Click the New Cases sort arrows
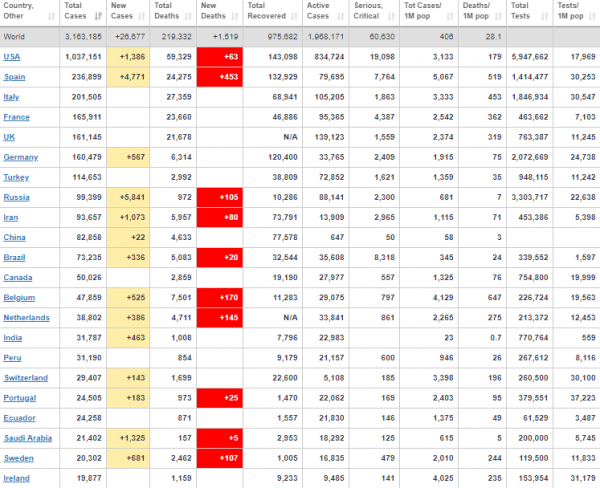 [142, 16]
